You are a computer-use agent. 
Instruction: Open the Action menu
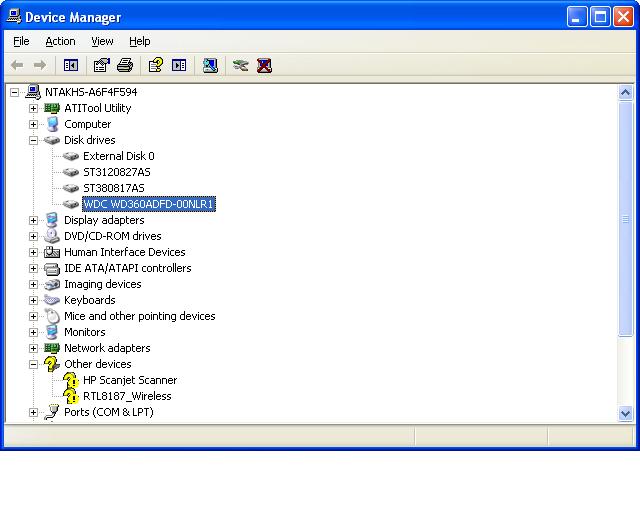pyautogui.click(x=60, y=41)
